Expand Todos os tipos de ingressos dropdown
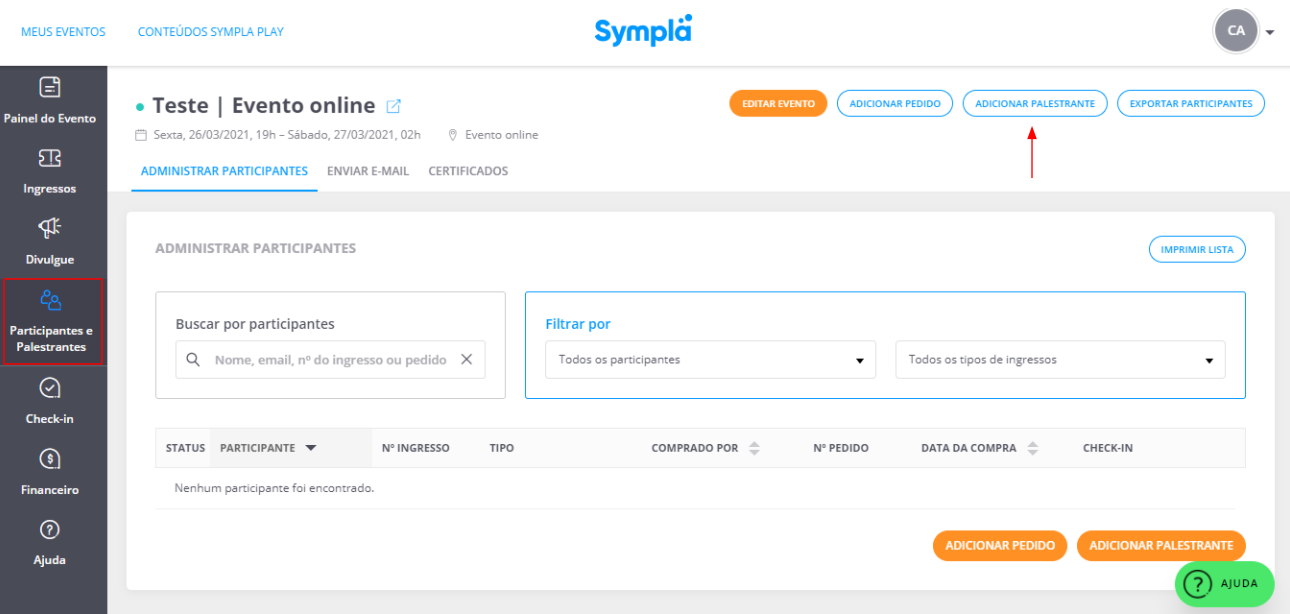1290x614 pixels. [x=1060, y=360]
